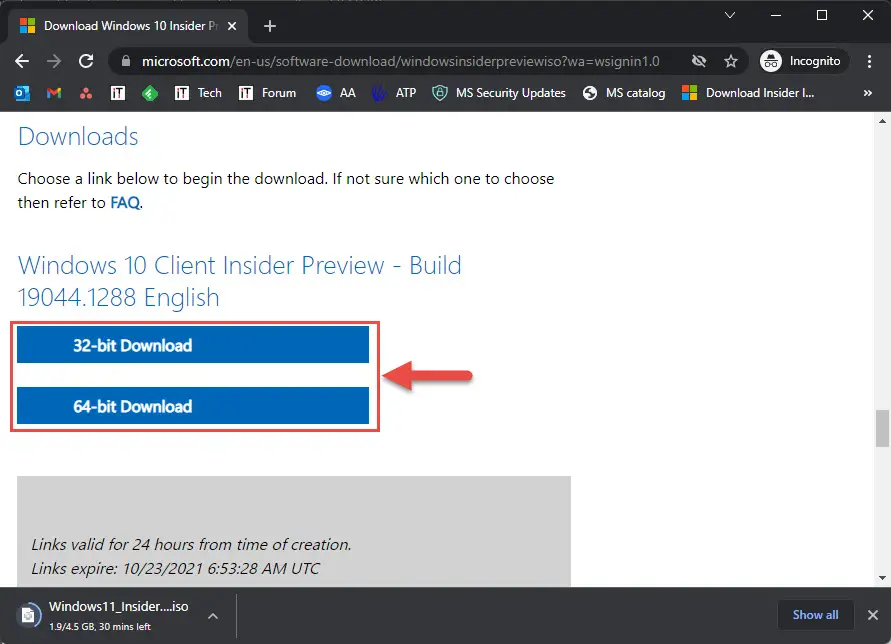Screen dimensions: 891x644
Task: Click the third-party cookies blocked eye icon
Action: coord(699,61)
